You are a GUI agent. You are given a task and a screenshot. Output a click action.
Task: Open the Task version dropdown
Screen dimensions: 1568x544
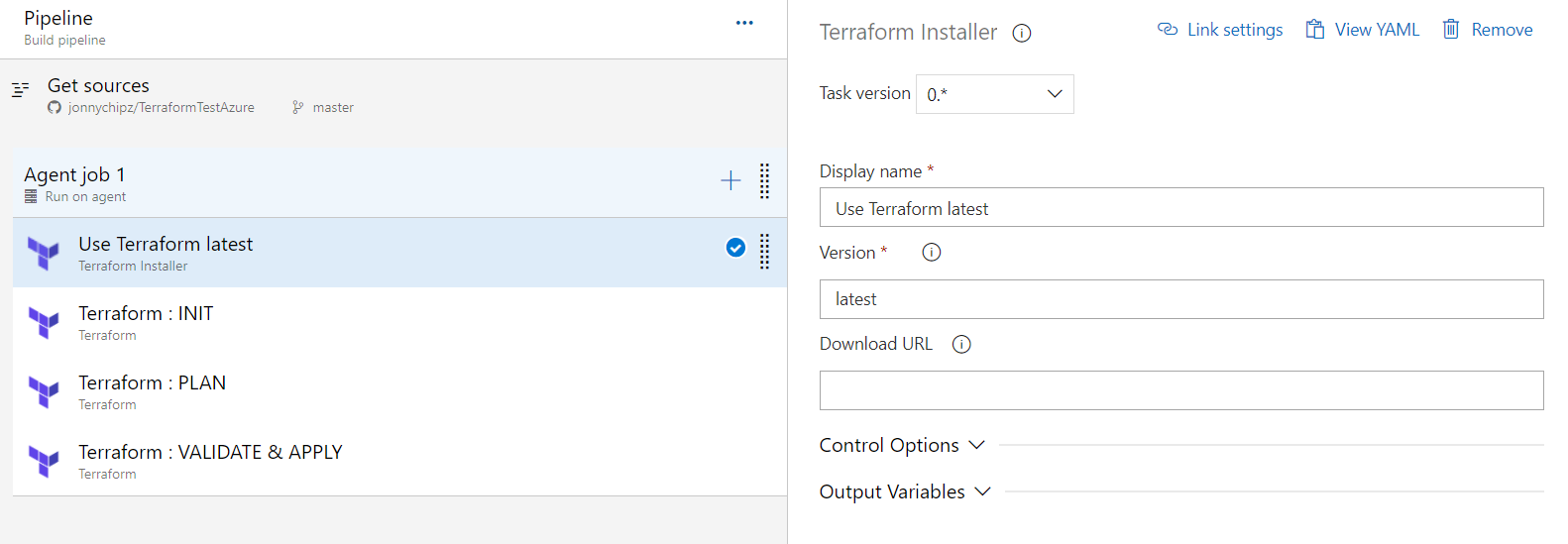click(x=994, y=94)
